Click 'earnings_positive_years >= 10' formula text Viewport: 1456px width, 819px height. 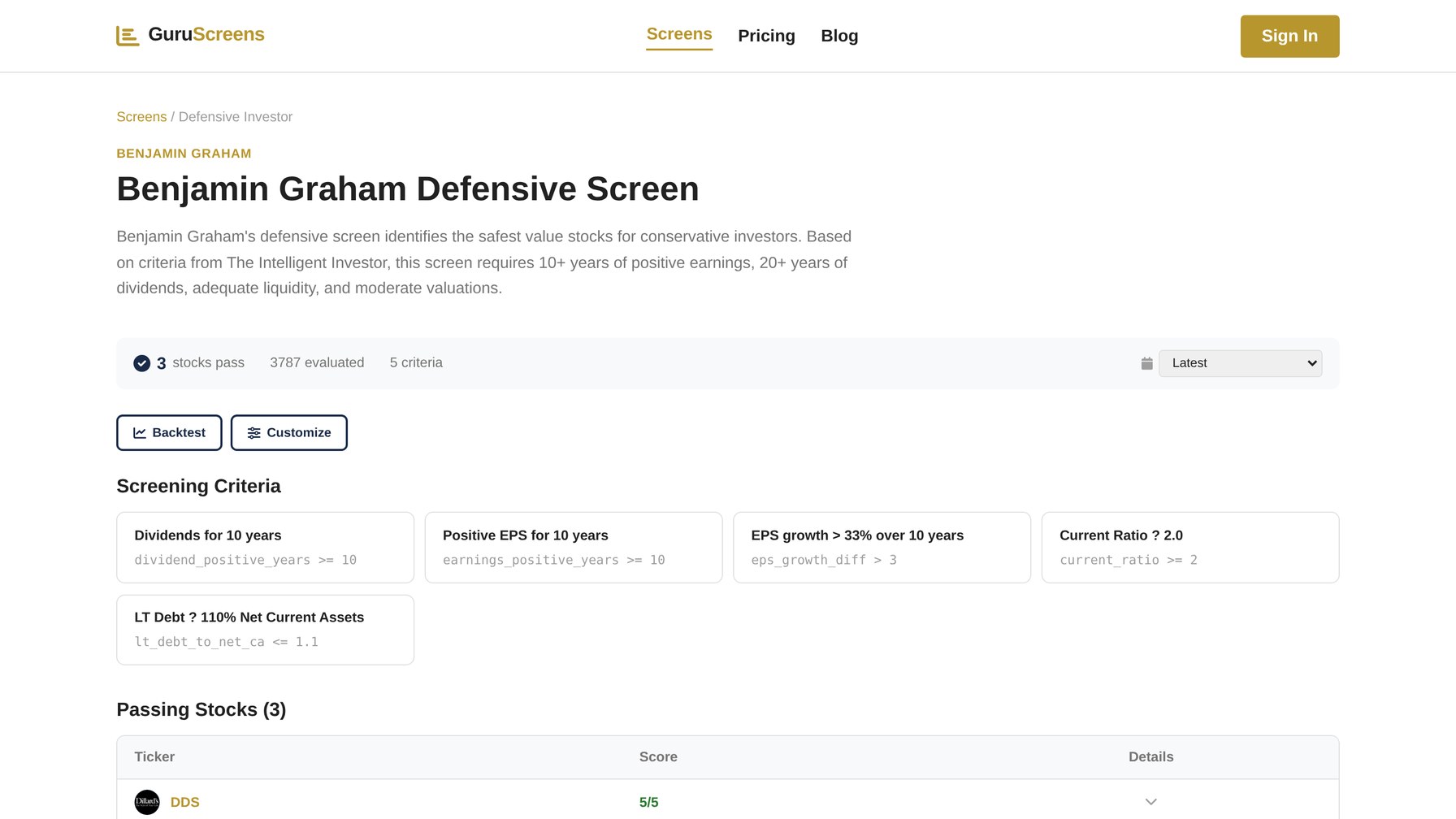tap(554, 560)
